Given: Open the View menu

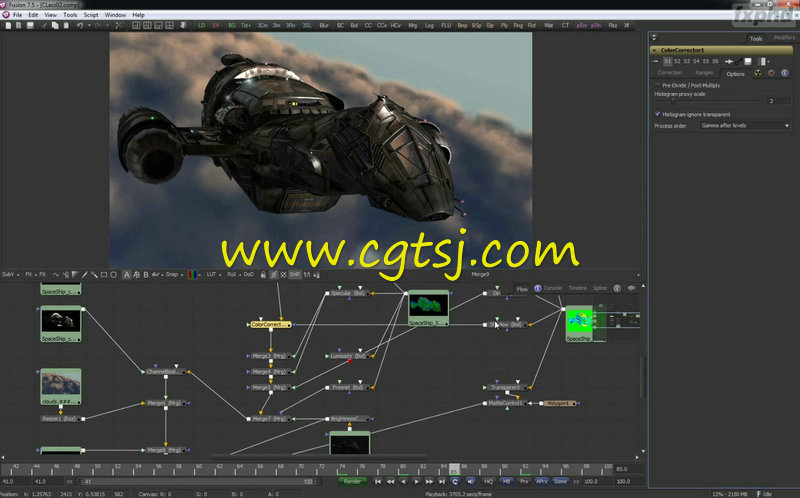Looking at the screenshot, I should click(51, 15).
